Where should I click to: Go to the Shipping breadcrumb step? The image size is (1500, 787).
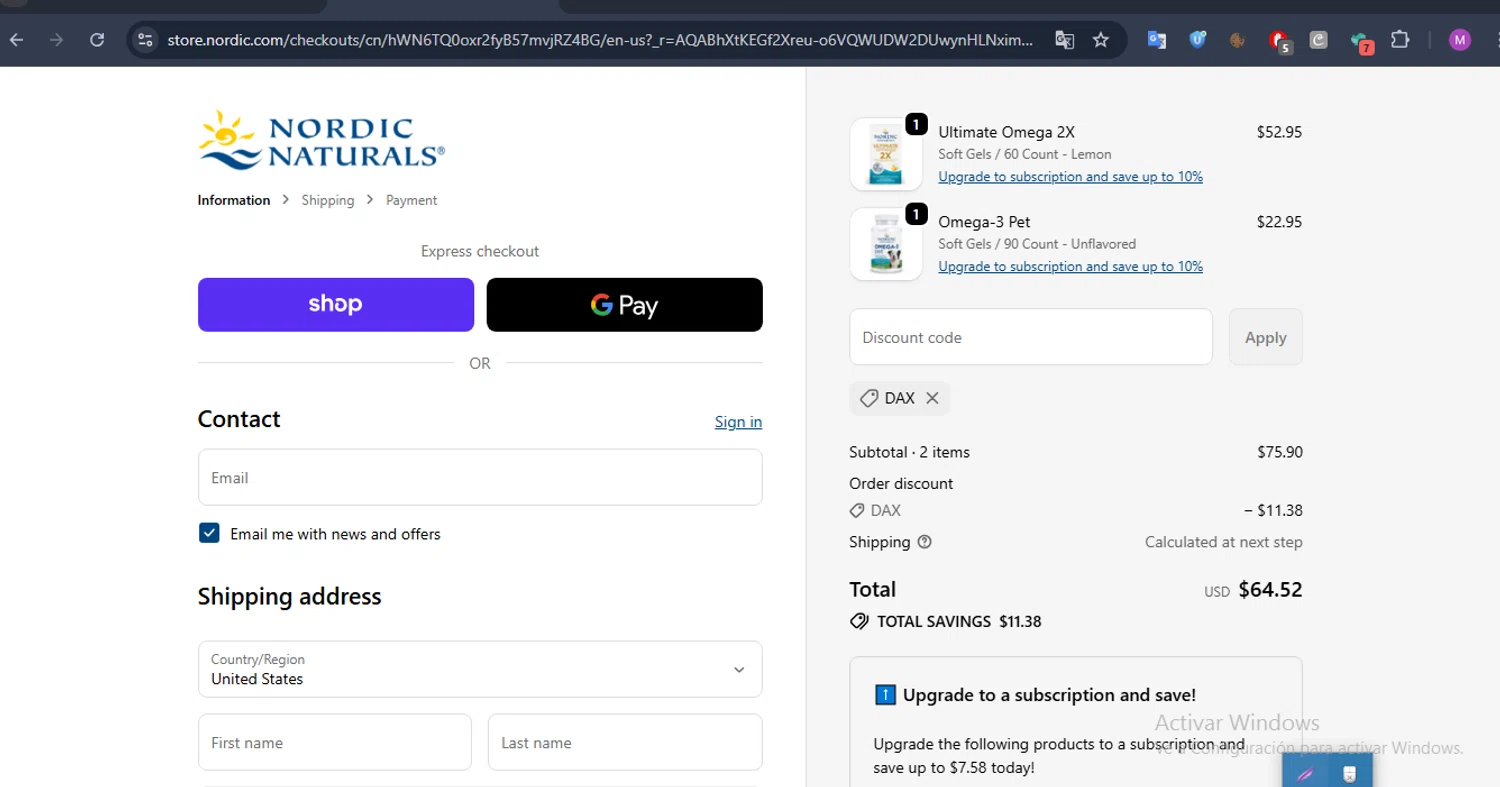[328, 200]
